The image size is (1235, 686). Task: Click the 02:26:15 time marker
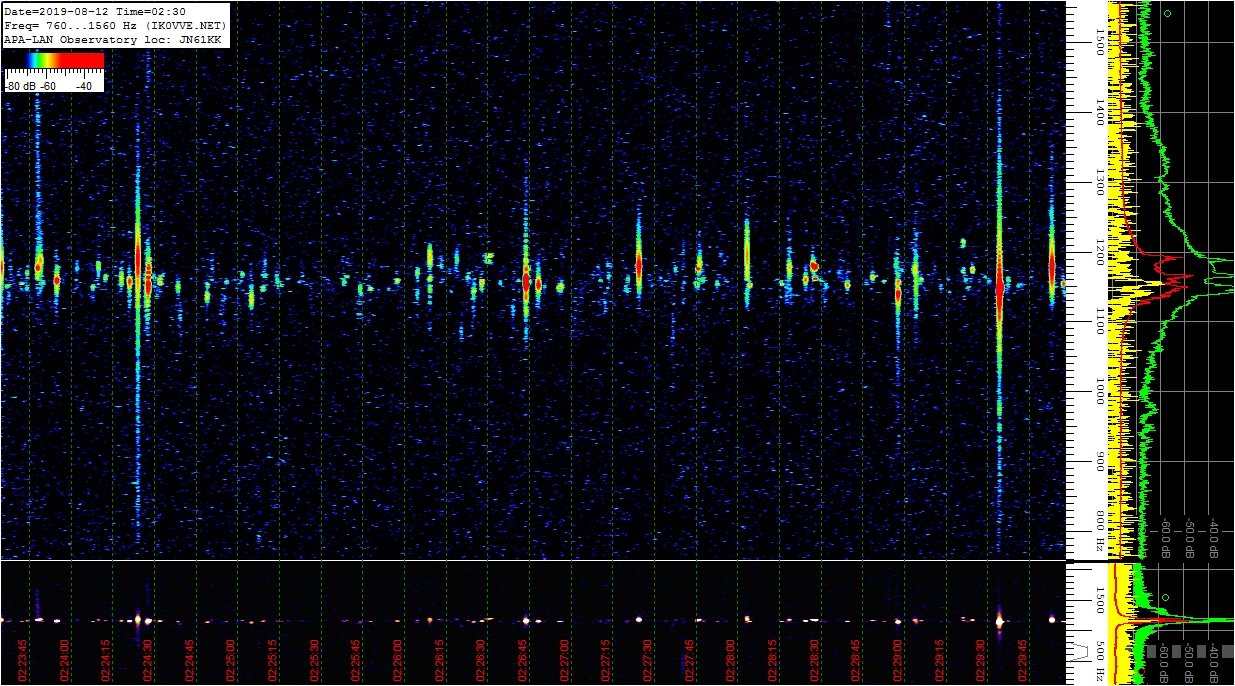click(440, 661)
